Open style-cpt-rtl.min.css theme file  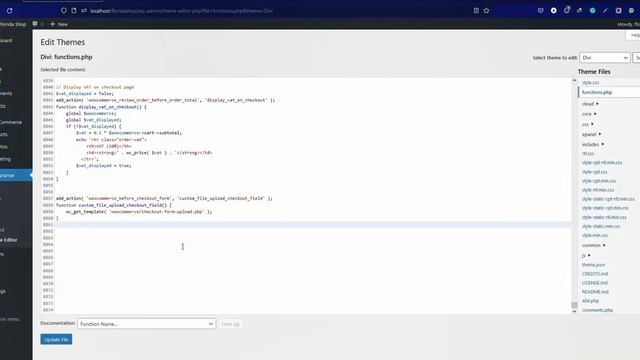coord(602,162)
